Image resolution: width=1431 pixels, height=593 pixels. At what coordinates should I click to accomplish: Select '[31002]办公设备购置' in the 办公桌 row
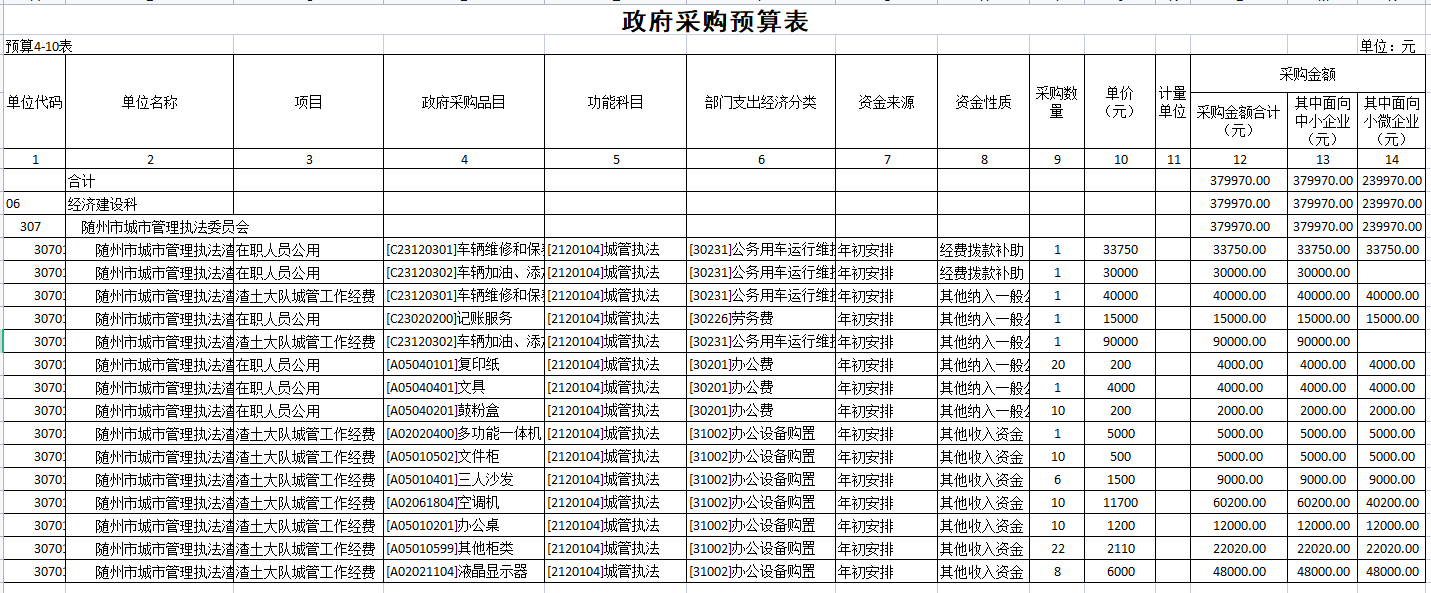point(761,526)
